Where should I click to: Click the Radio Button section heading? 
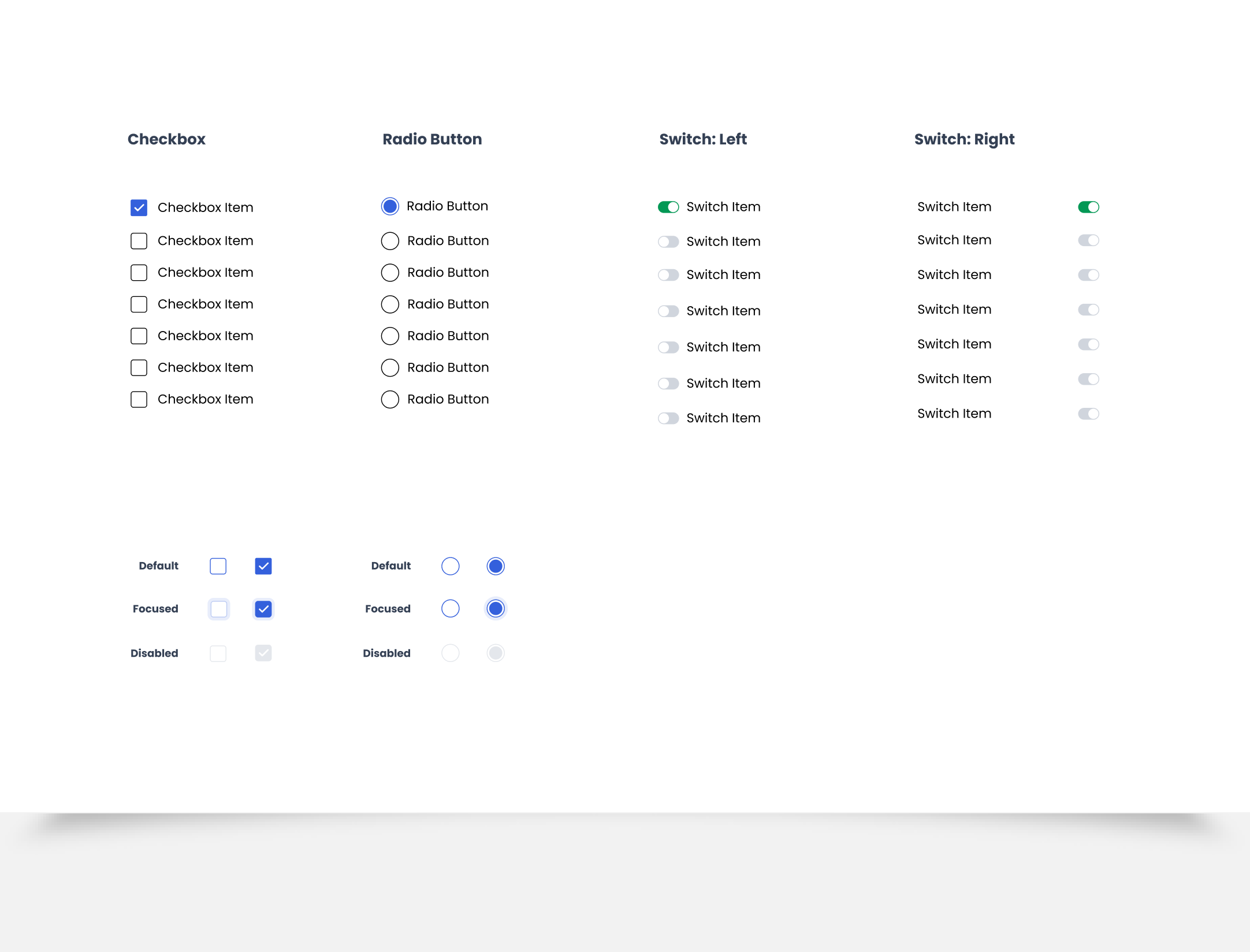click(432, 139)
